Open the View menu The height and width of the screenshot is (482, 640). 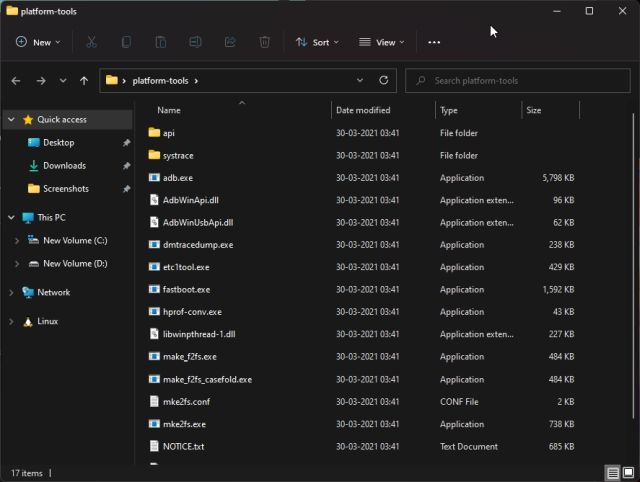(x=382, y=42)
